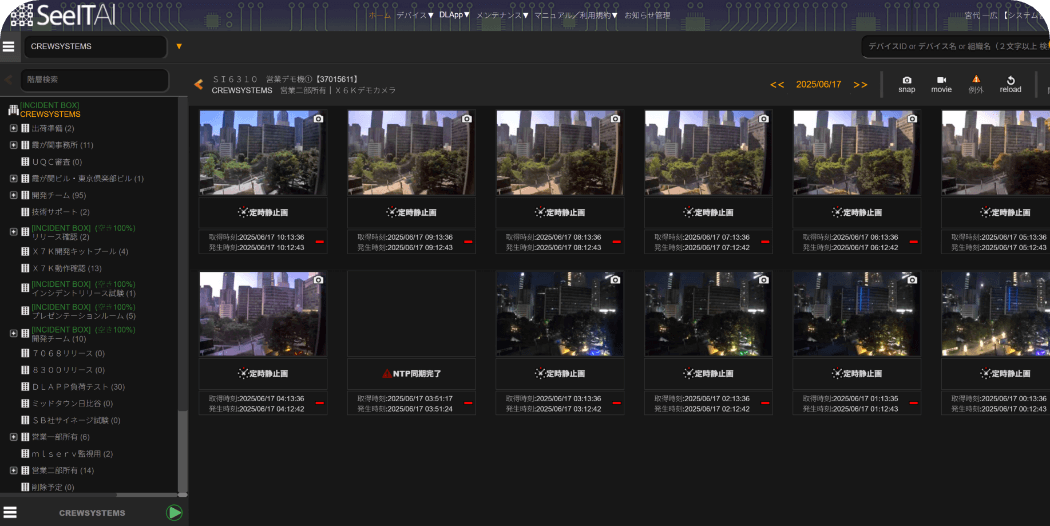Click the 階層検索 search field
The height and width of the screenshot is (526, 1050).
[94, 79]
